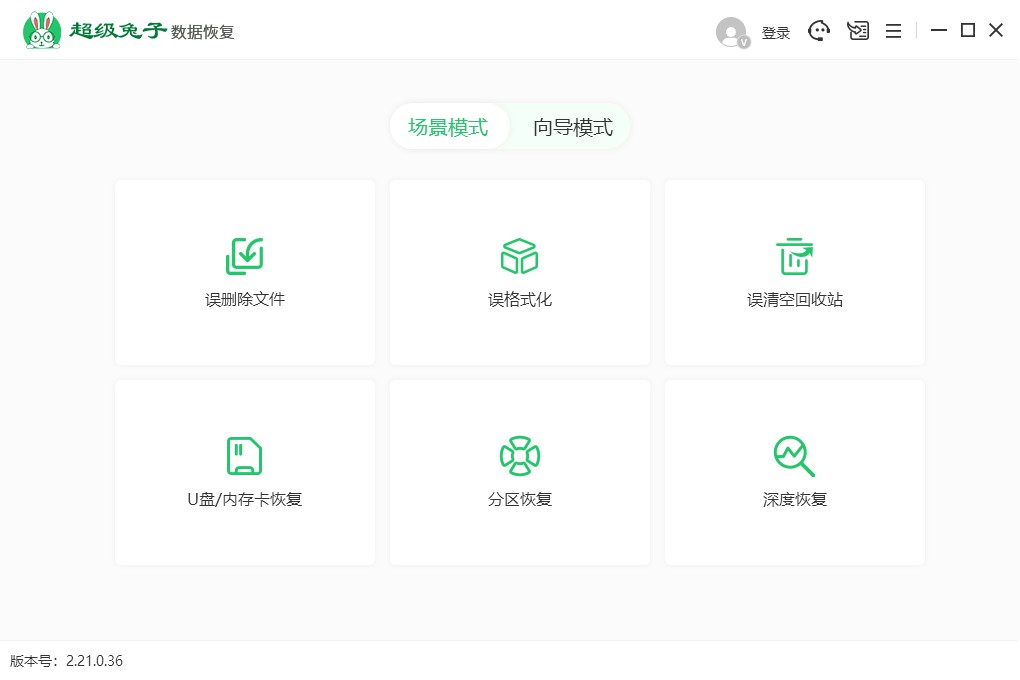This screenshot has width=1020, height=680.
Task: Start 深度恢复 deep recovery
Action: pos(794,472)
